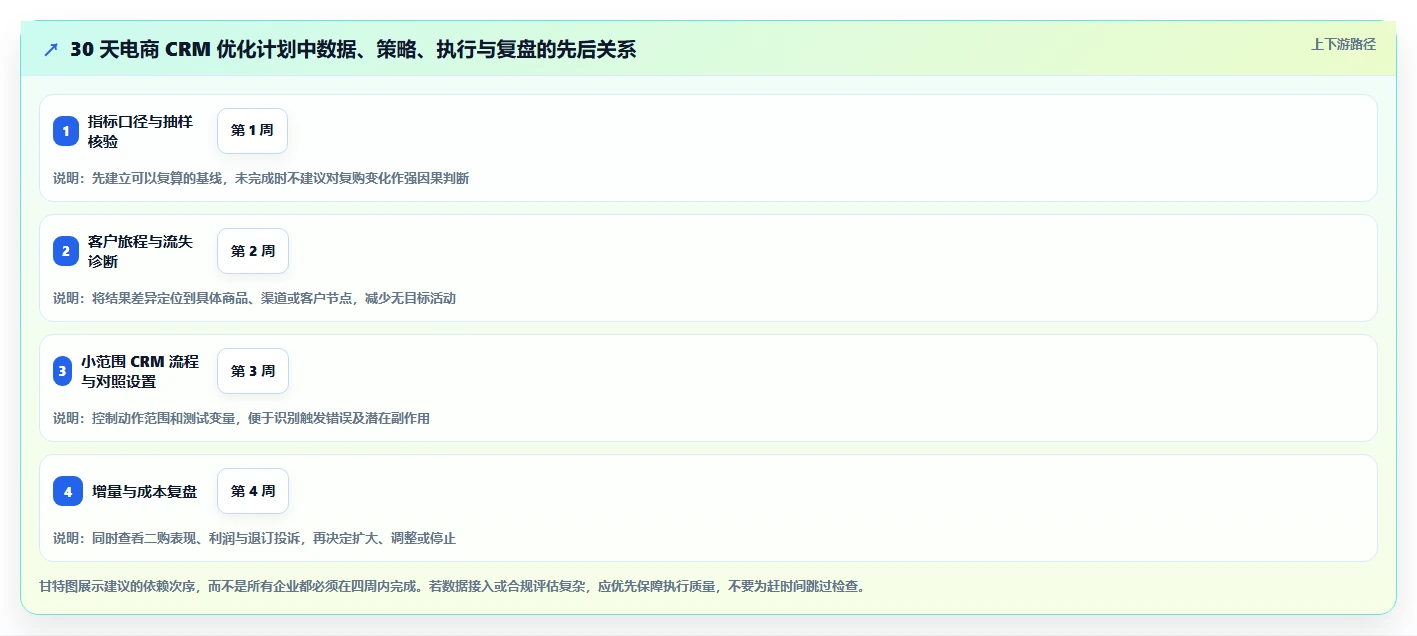The width and height of the screenshot is (1417, 636).
Task: Click the 客户旅程与流失诊断 step title
Action: pyautogui.click(x=140, y=251)
